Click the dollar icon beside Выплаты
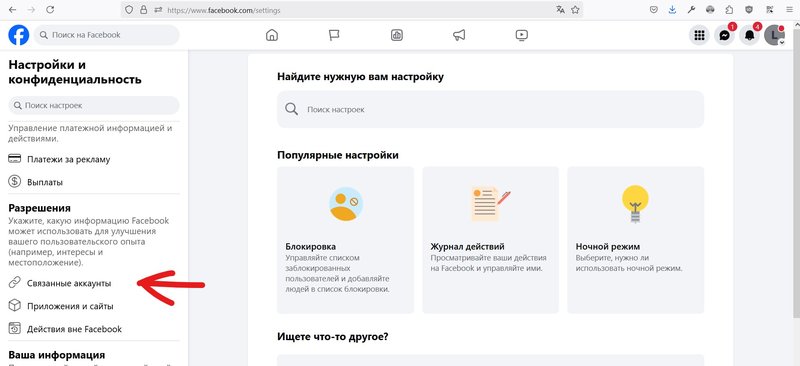This screenshot has width=800, height=366. [x=15, y=182]
